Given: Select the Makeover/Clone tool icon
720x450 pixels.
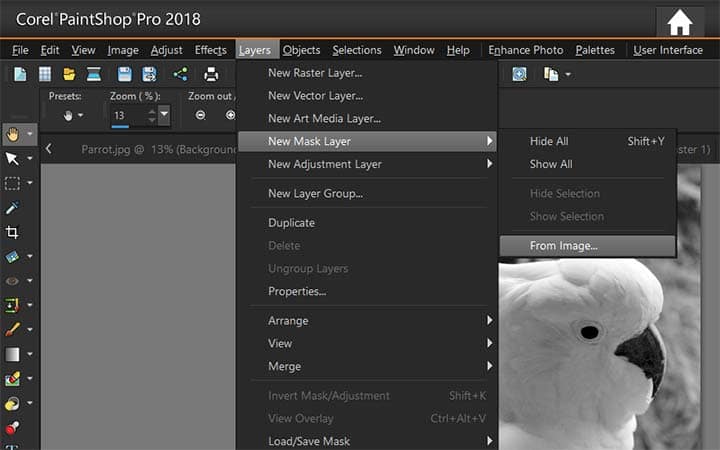Looking at the screenshot, I should pyautogui.click(x=12, y=305).
